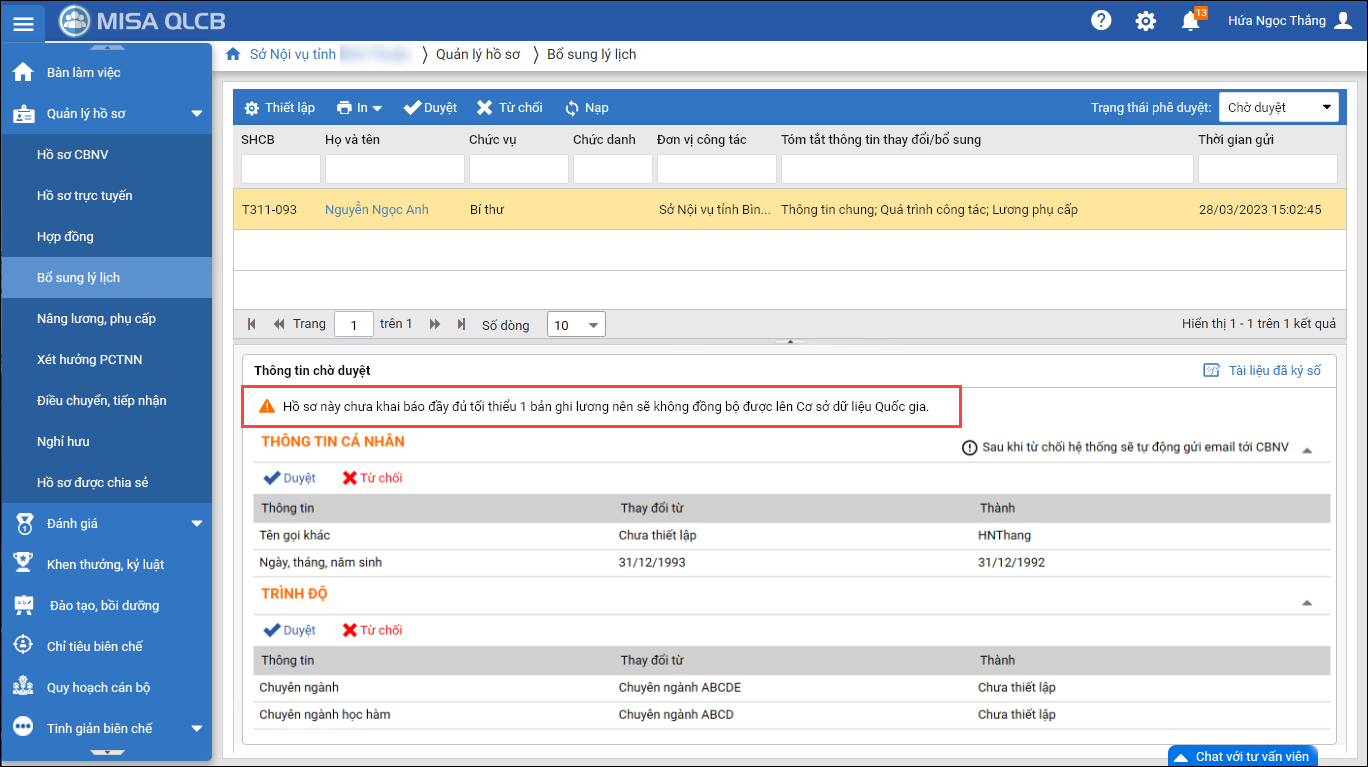Go to the last page icon

[x=461, y=324]
